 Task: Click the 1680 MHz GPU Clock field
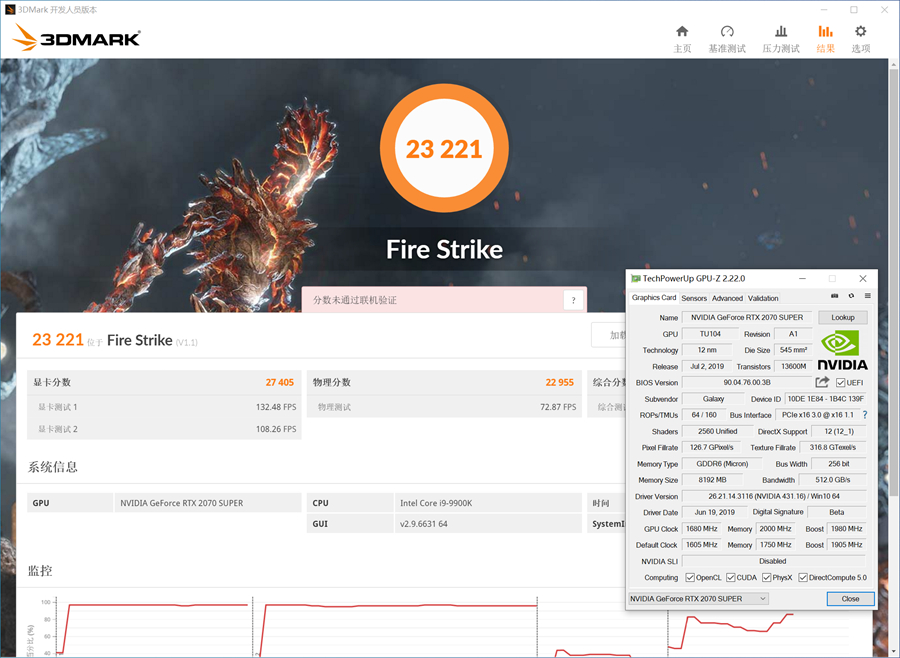(701, 528)
